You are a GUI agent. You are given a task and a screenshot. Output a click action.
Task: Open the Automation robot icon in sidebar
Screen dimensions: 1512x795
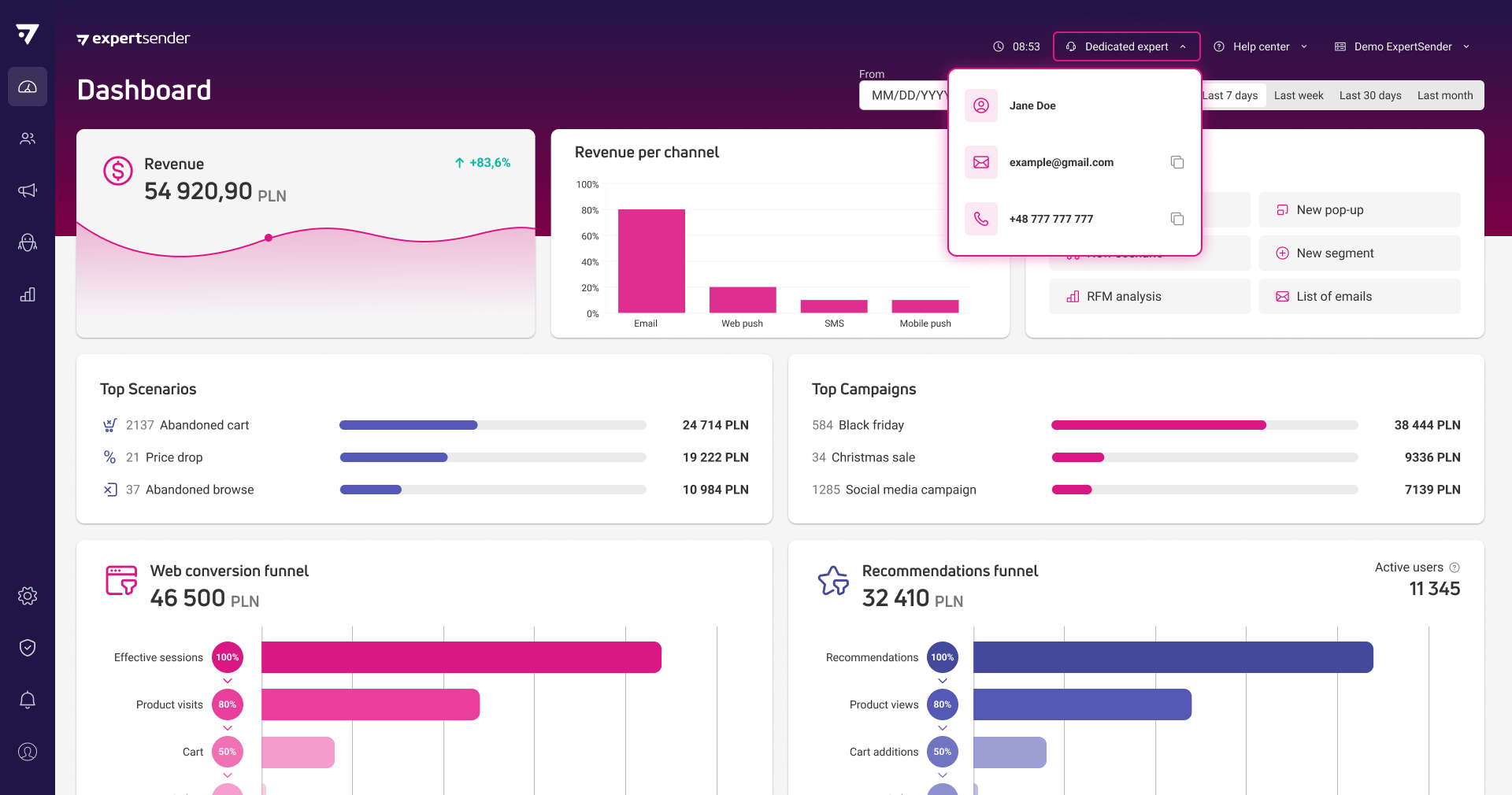click(x=28, y=242)
